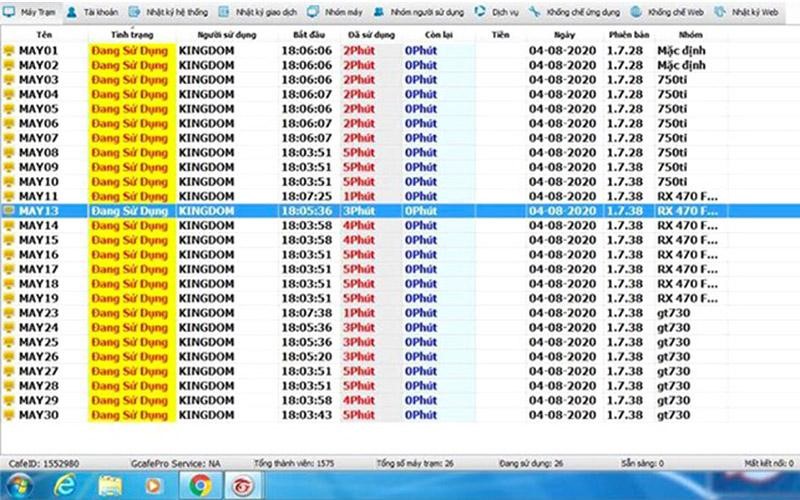Click start time 18:03:43 of MAY30
Image resolution: width=800 pixels, height=500 pixels.
click(307, 415)
